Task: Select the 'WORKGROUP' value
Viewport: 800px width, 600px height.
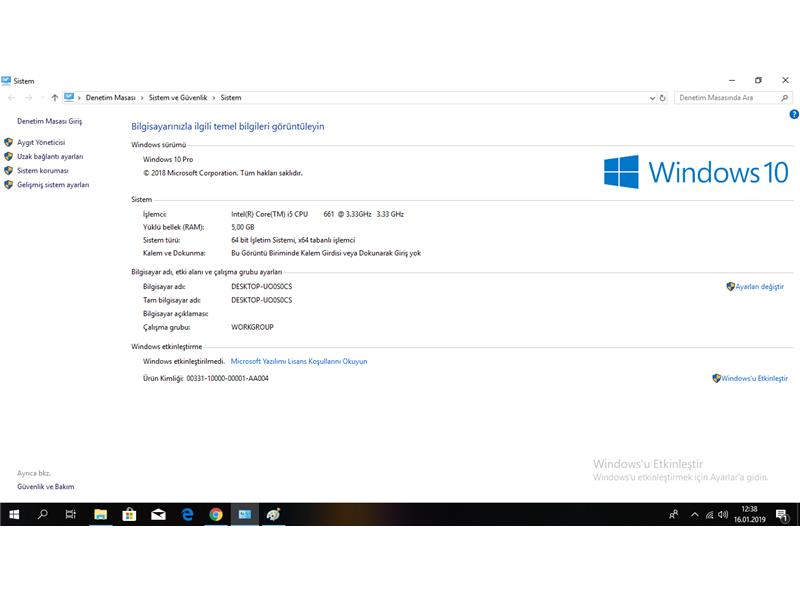Action: (x=252, y=327)
